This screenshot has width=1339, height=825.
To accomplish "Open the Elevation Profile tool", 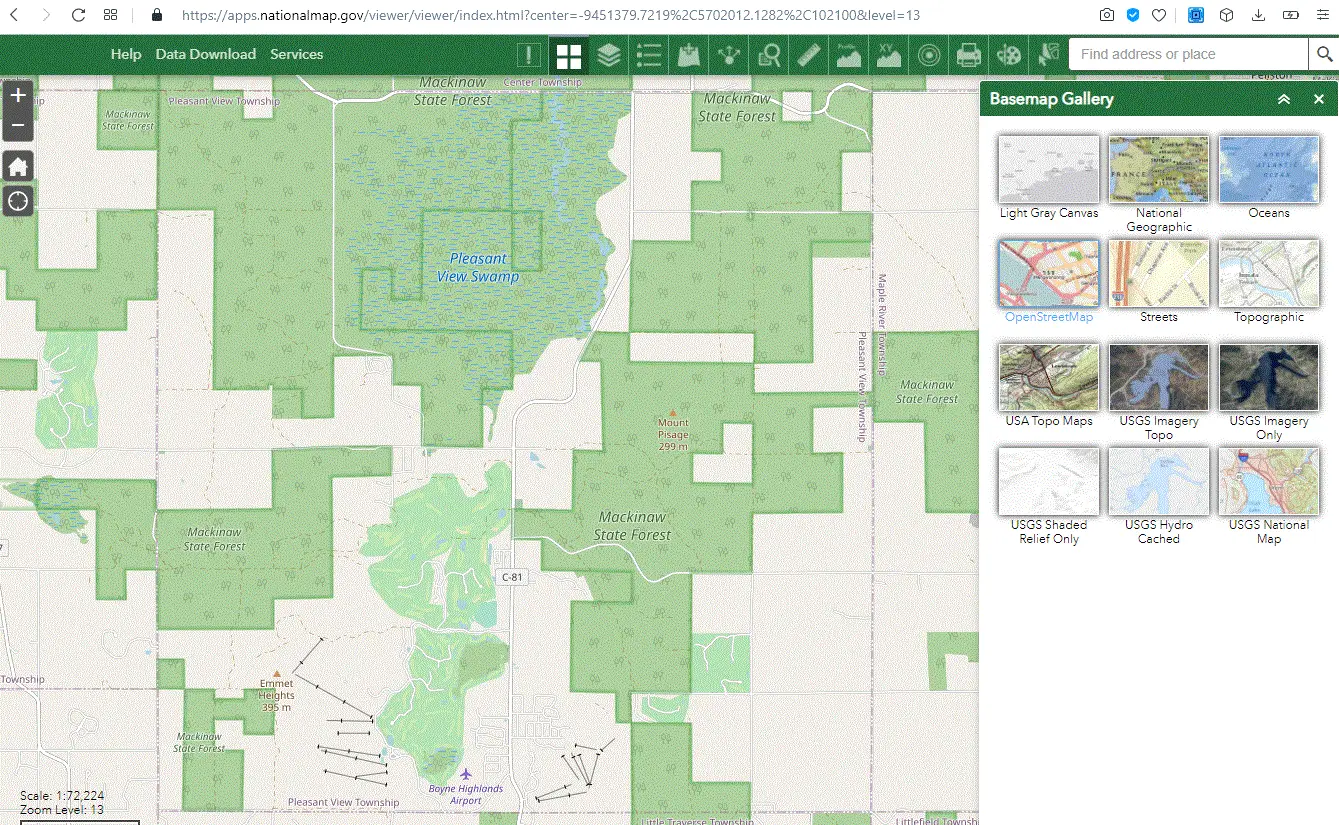I will pyautogui.click(x=848, y=55).
